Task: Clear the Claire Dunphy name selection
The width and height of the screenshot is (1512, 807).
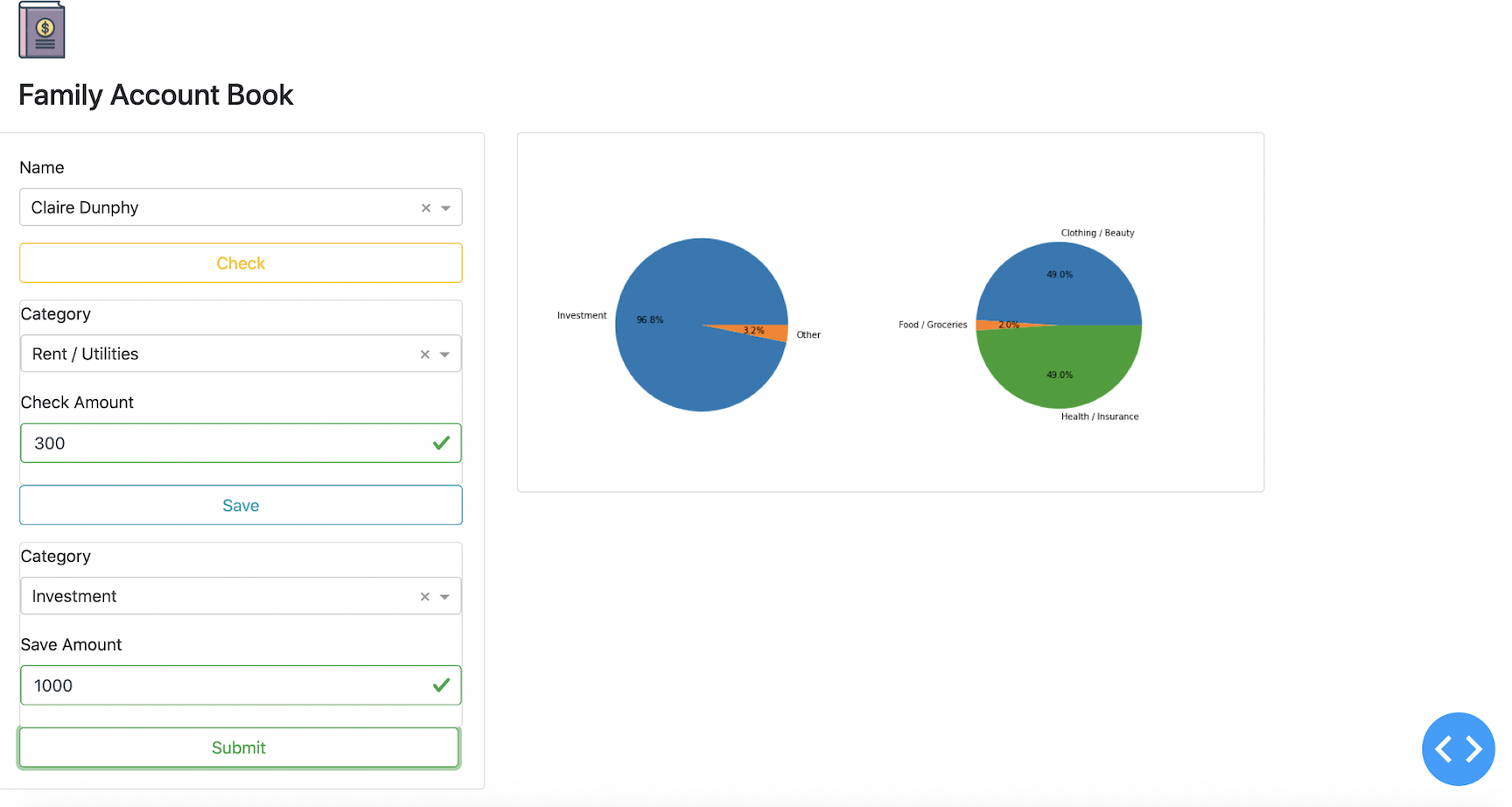Action: (x=425, y=207)
